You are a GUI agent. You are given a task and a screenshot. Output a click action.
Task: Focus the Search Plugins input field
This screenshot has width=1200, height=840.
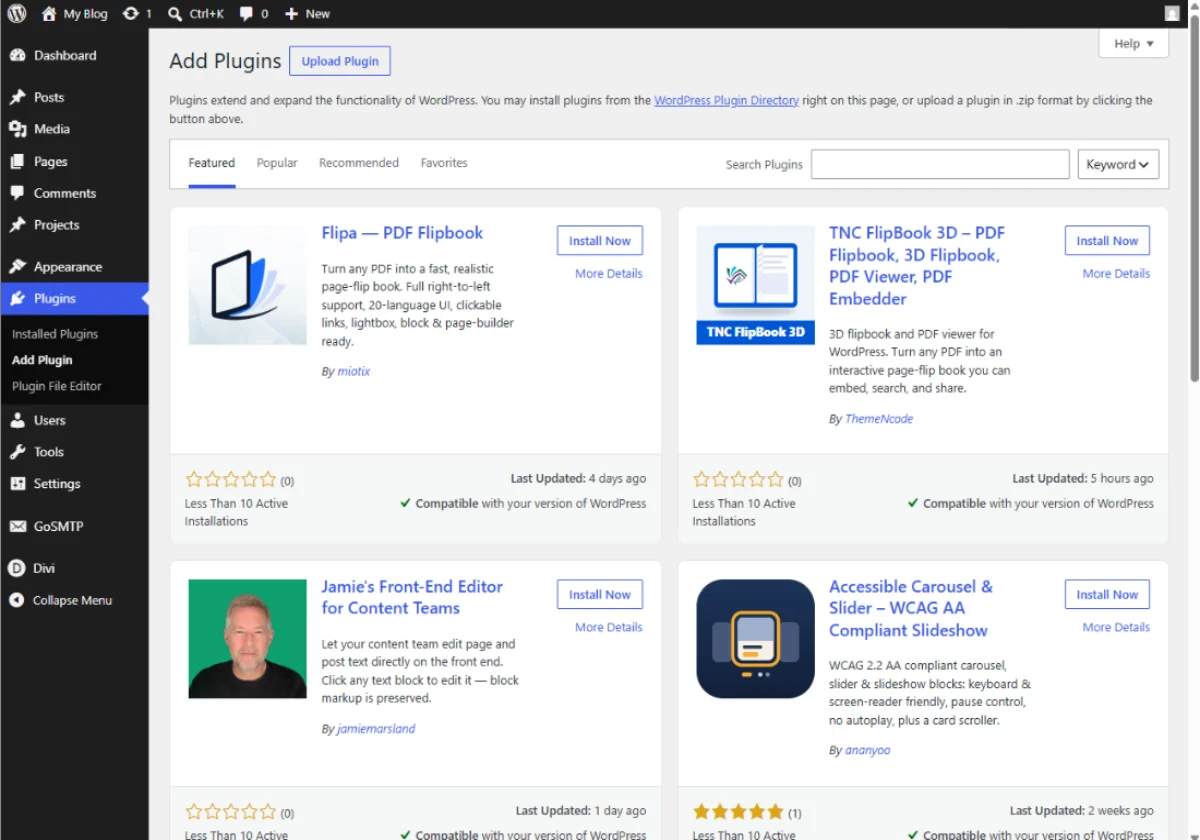pyautogui.click(x=940, y=164)
